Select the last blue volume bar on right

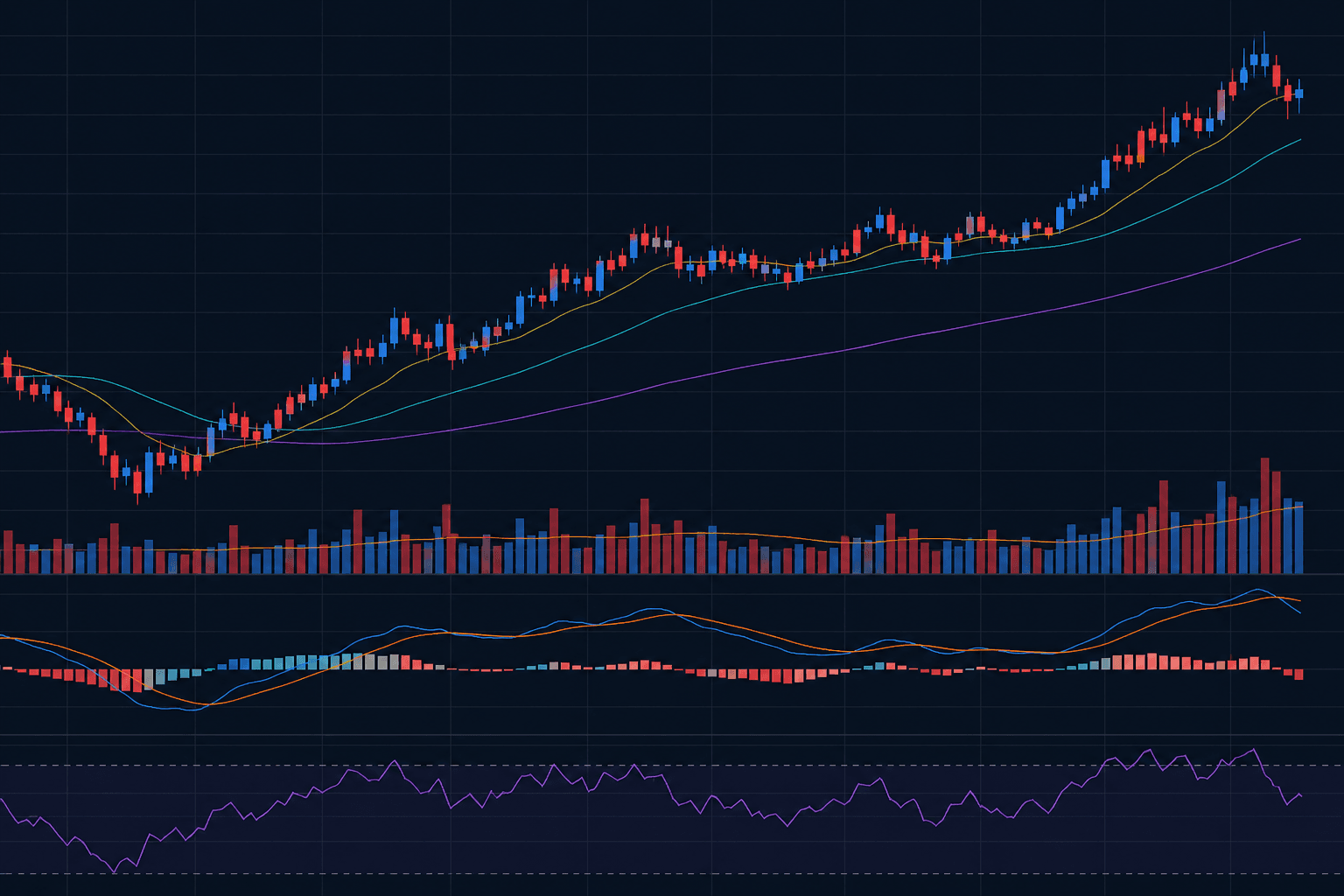click(x=1299, y=538)
